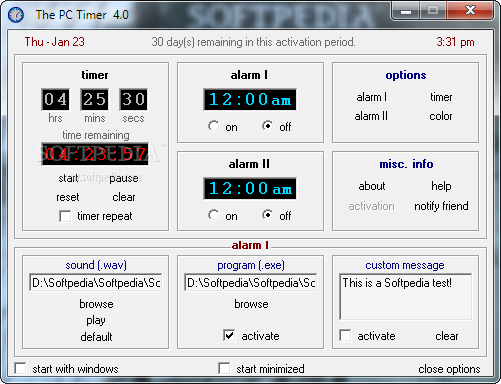501x384 pixels.
Task: Browse for a sound .wav file
Action: (x=96, y=304)
